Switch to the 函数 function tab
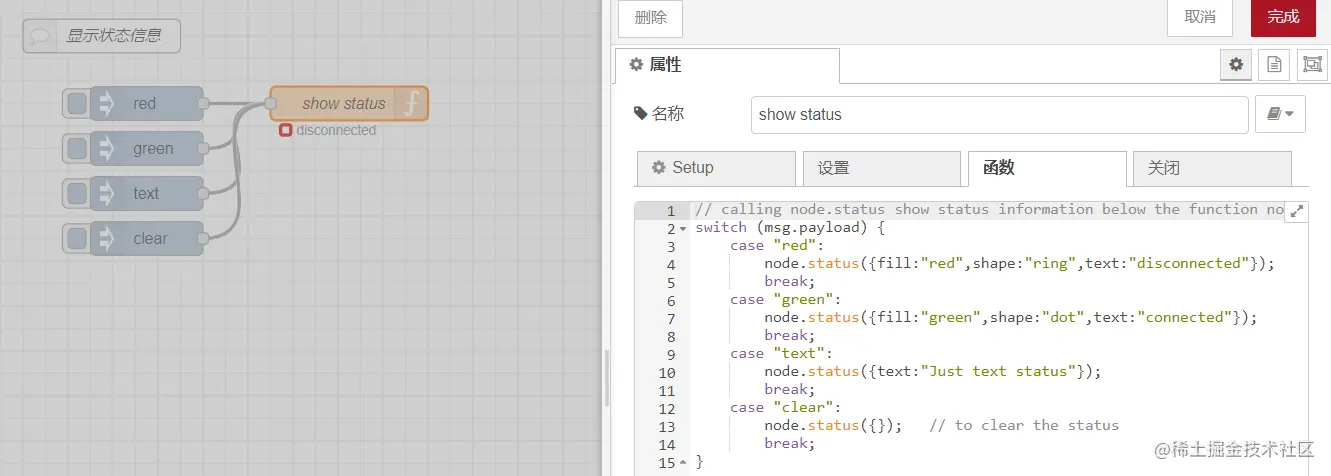This screenshot has width=1331, height=476. pos(1047,168)
